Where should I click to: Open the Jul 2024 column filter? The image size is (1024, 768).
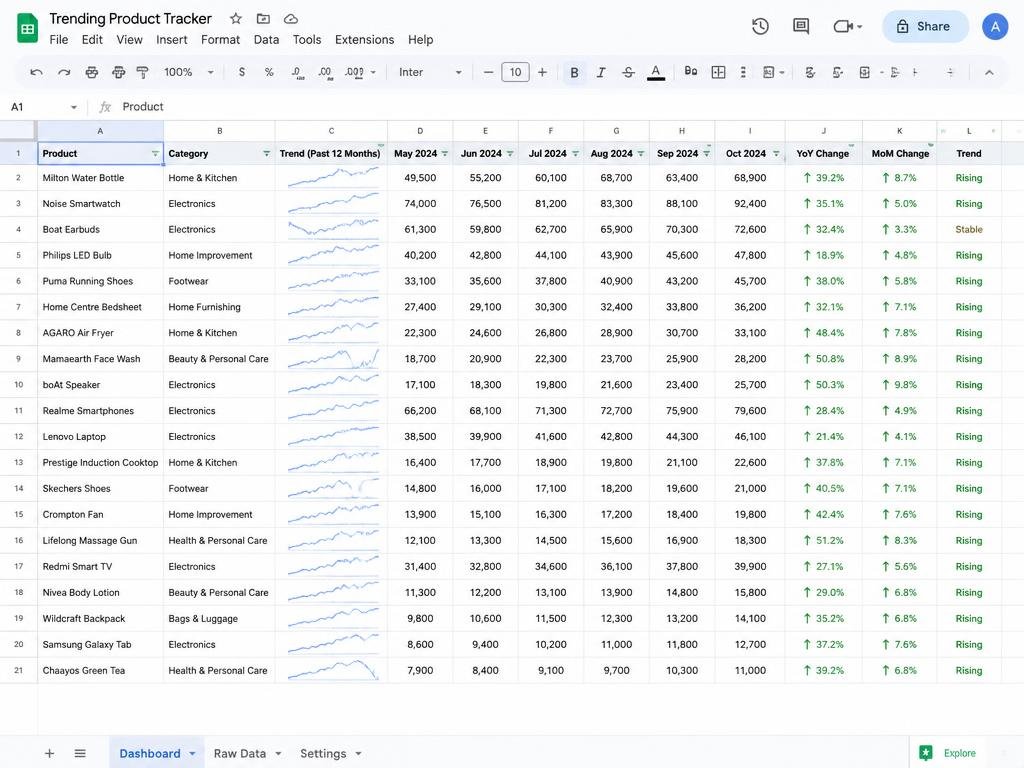[x=575, y=153]
